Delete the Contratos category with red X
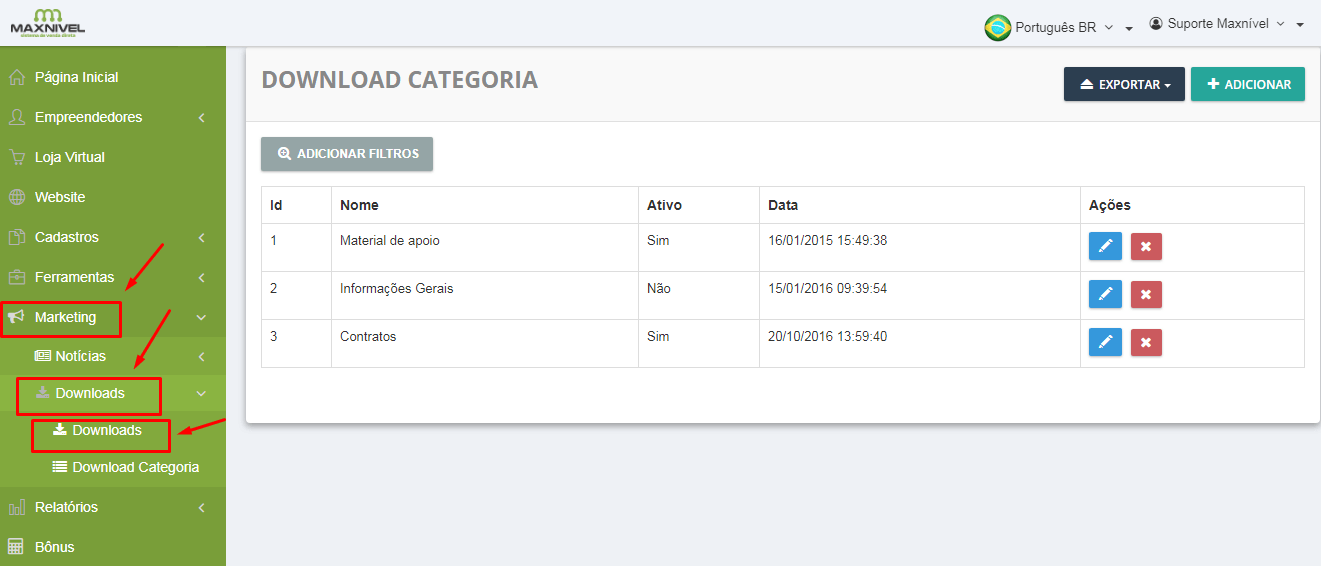Image resolution: width=1321 pixels, height=566 pixels. click(1146, 342)
